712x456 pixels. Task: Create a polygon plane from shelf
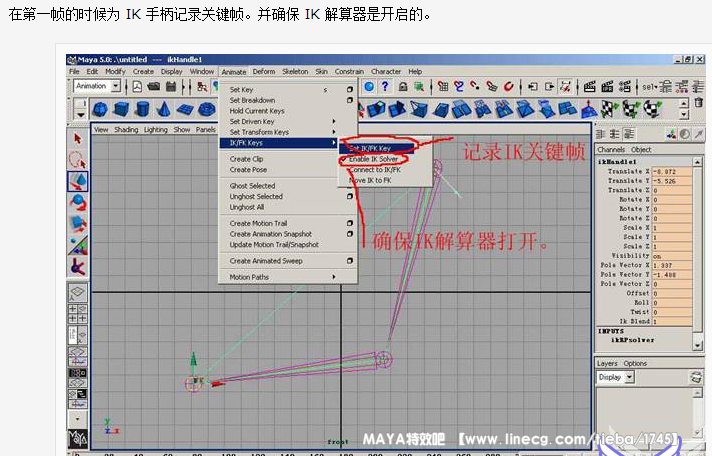pyautogui.click(x=185, y=109)
